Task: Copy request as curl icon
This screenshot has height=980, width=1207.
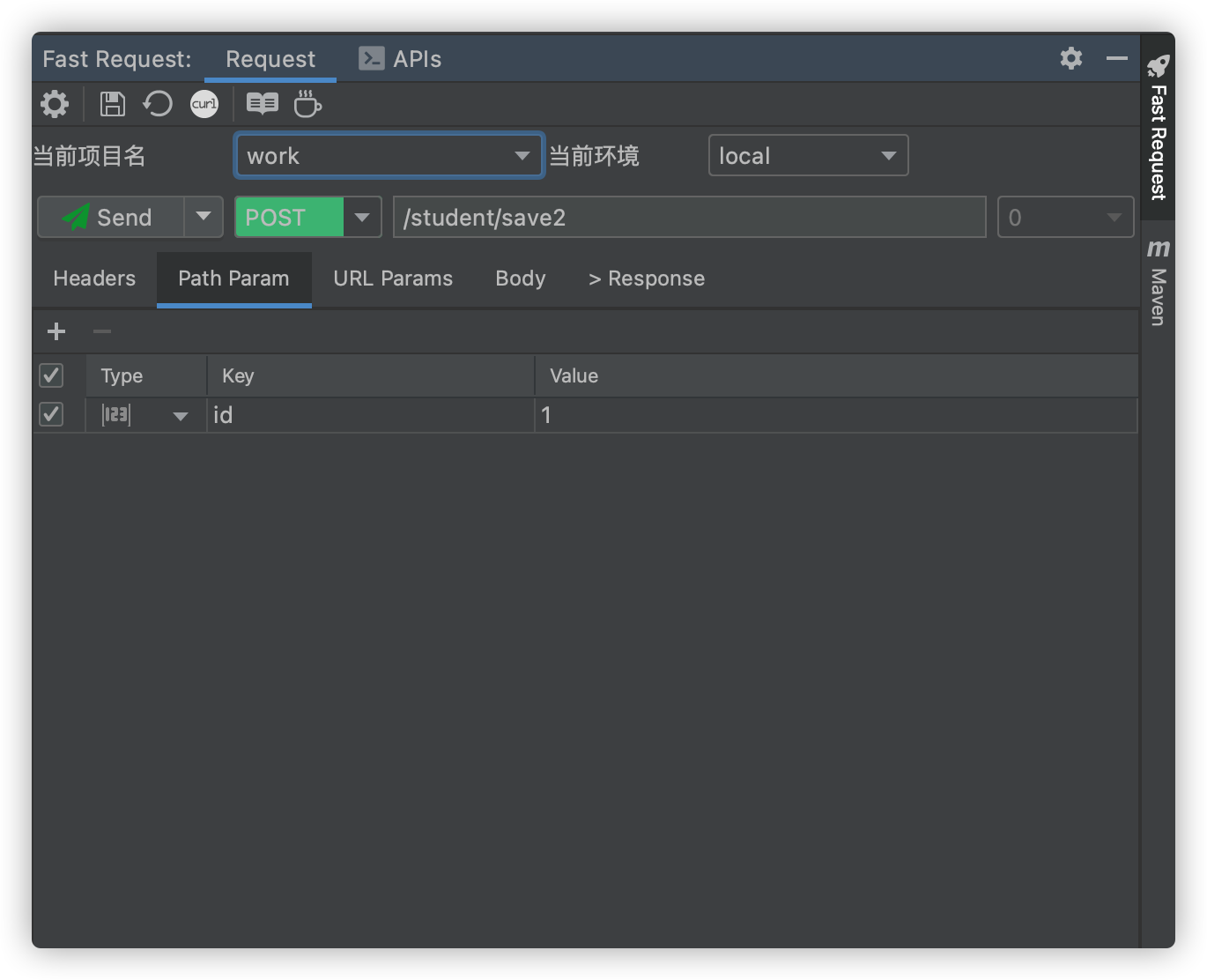Action: click(x=204, y=104)
